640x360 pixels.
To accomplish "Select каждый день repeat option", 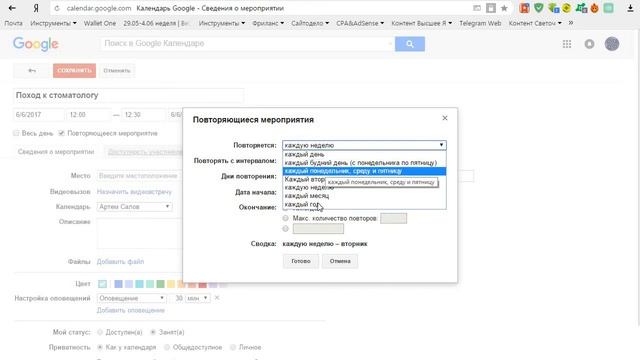I will [364, 155].
